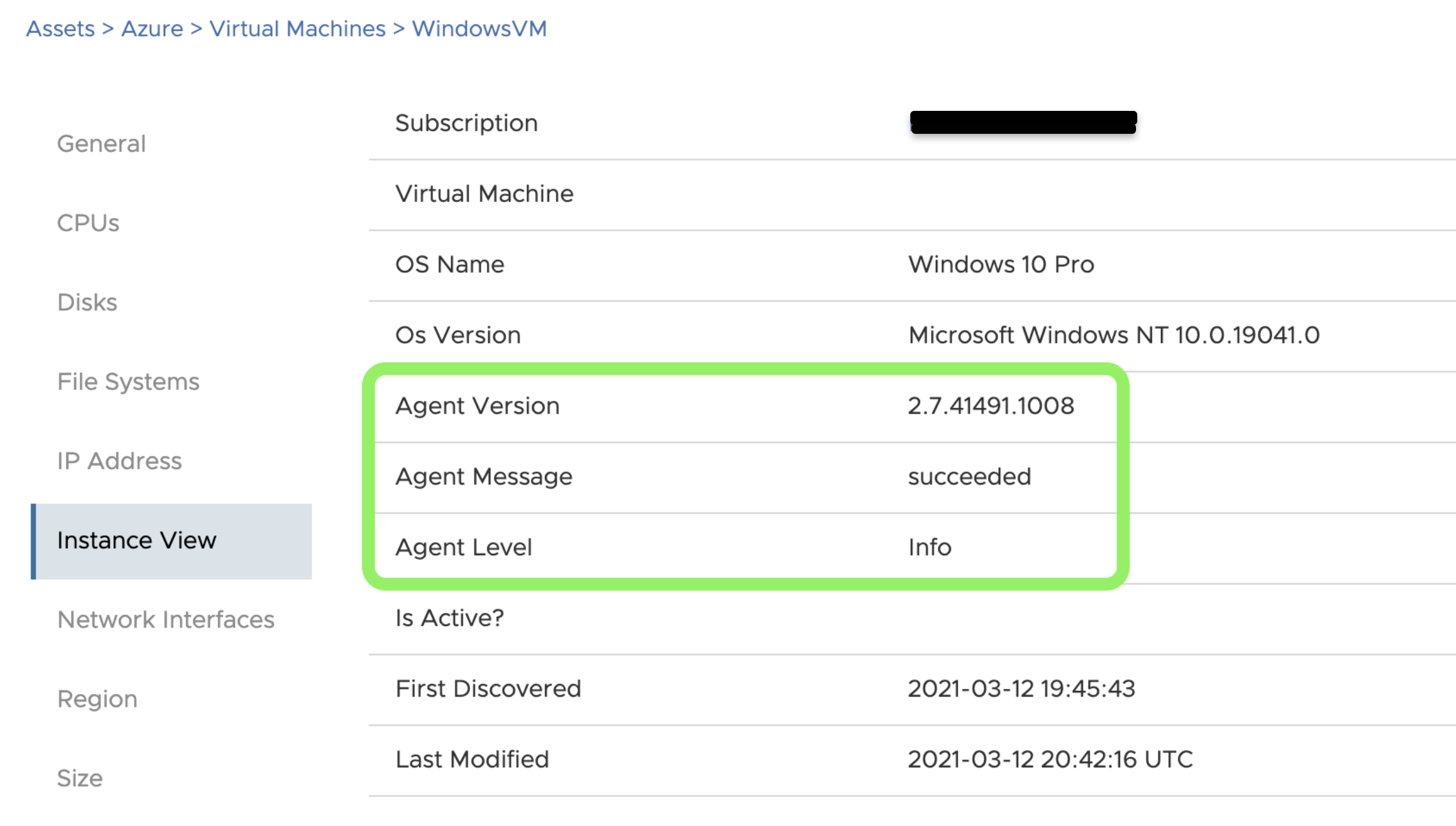Open the General section tab
Viewport: 1456px width, 826px height.
101,144
